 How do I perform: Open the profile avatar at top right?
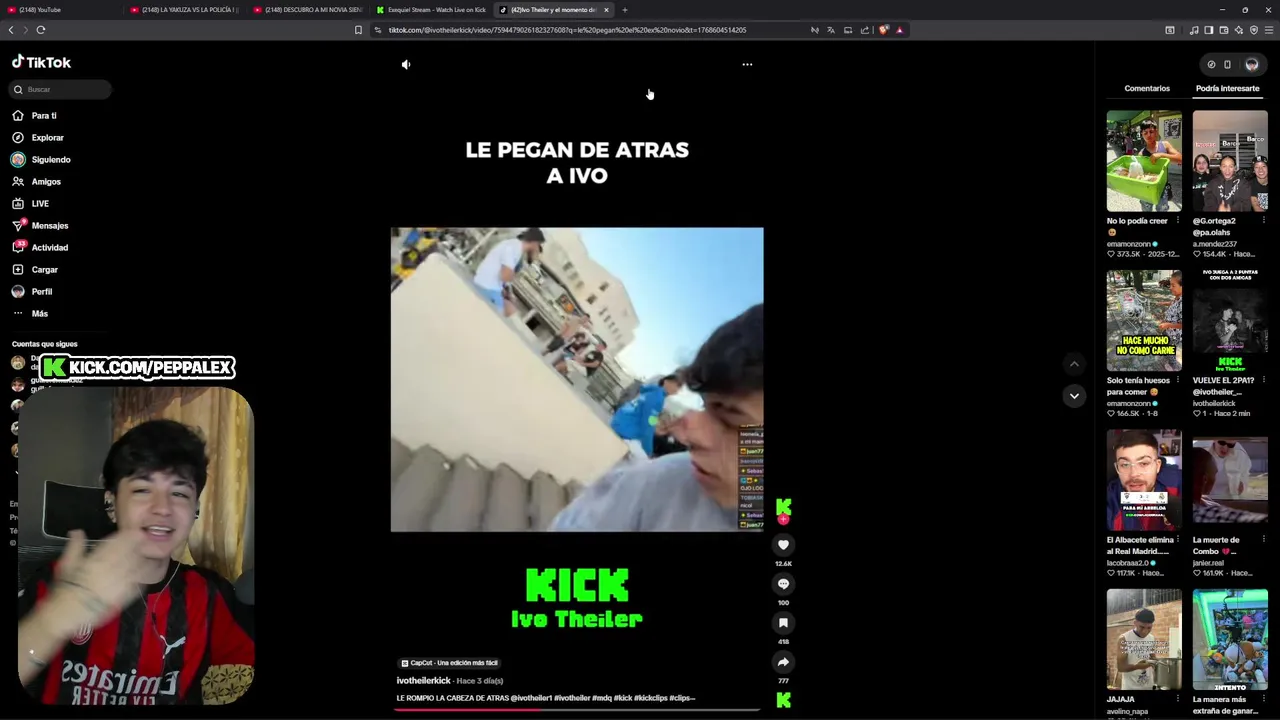1251,64
